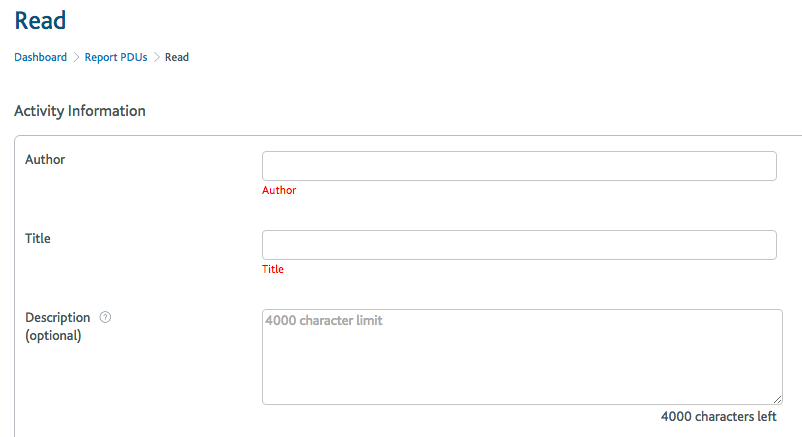Click the 4000 characters left counter
The width and height of the screenshot is (802, 437).
click(x=718, y=417)
